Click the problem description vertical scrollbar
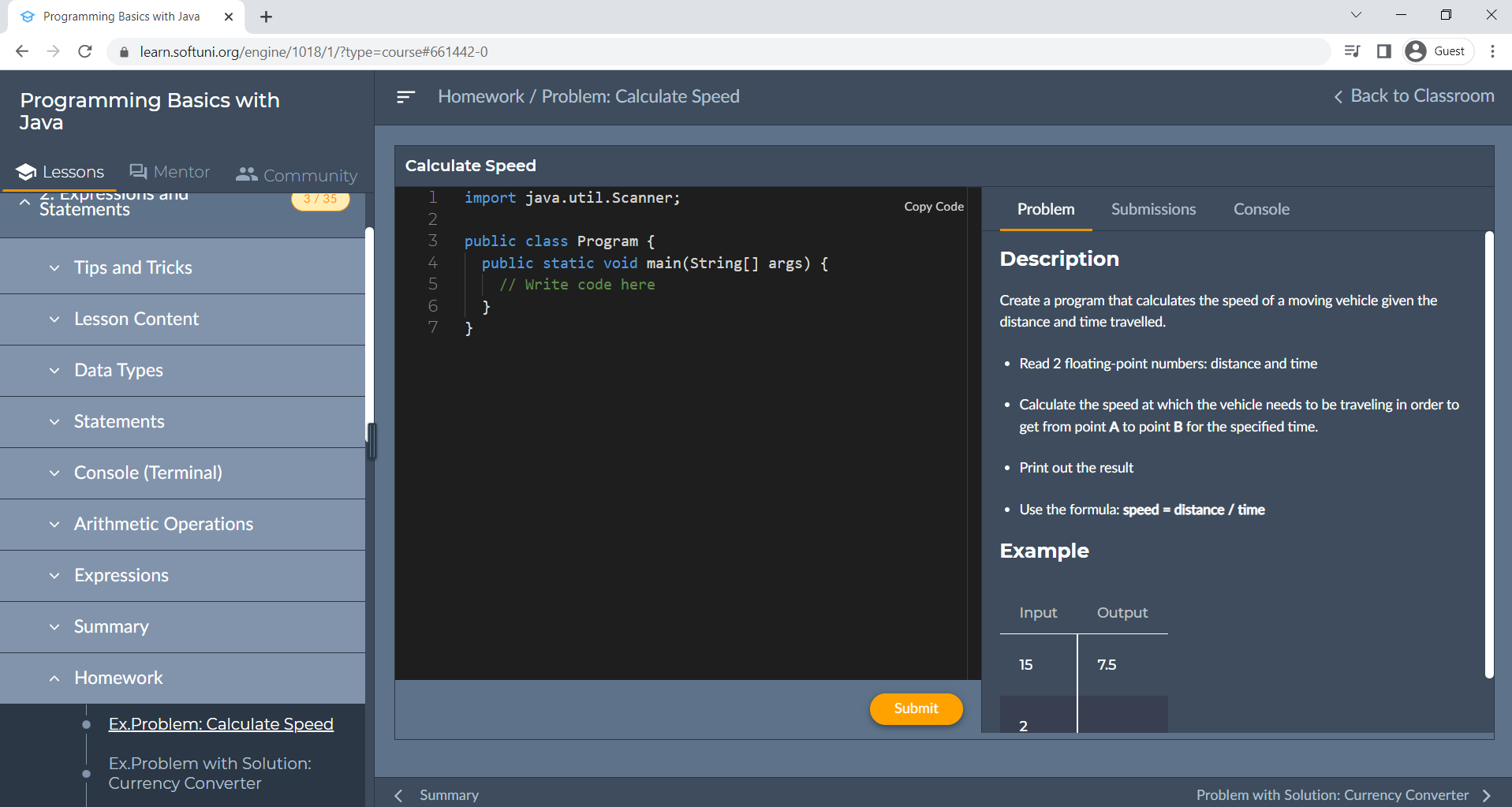 tap(1488, 454)
